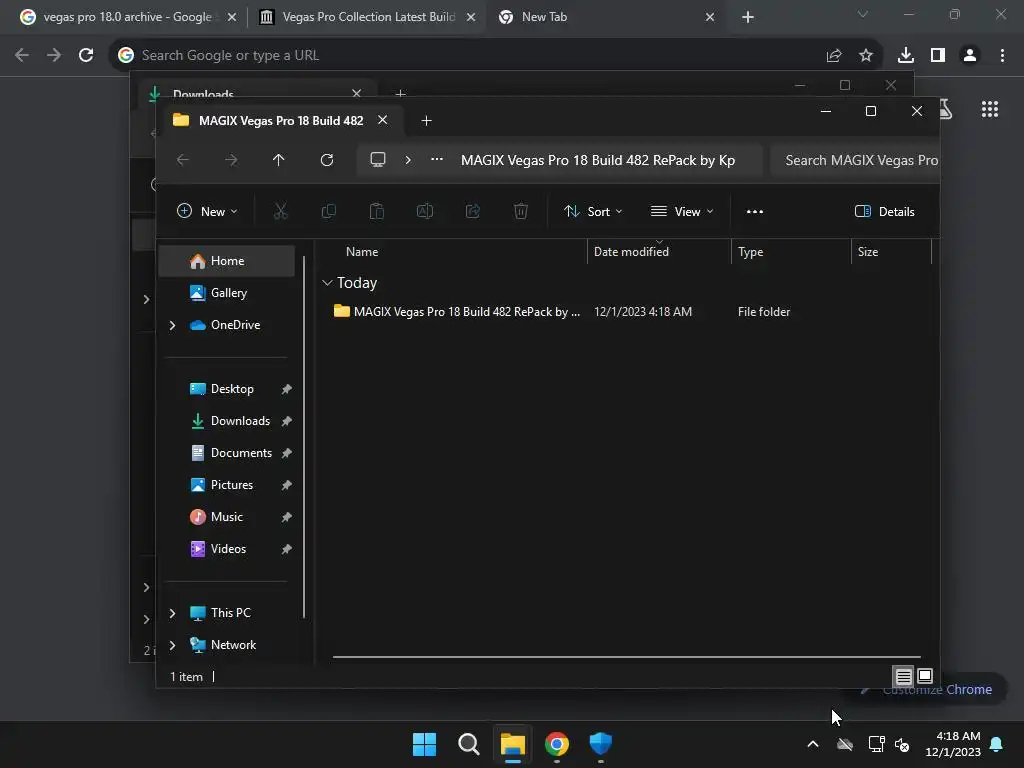Reload the Chrome page
The width and height of the screenshot is (1024, 768).
86,56
